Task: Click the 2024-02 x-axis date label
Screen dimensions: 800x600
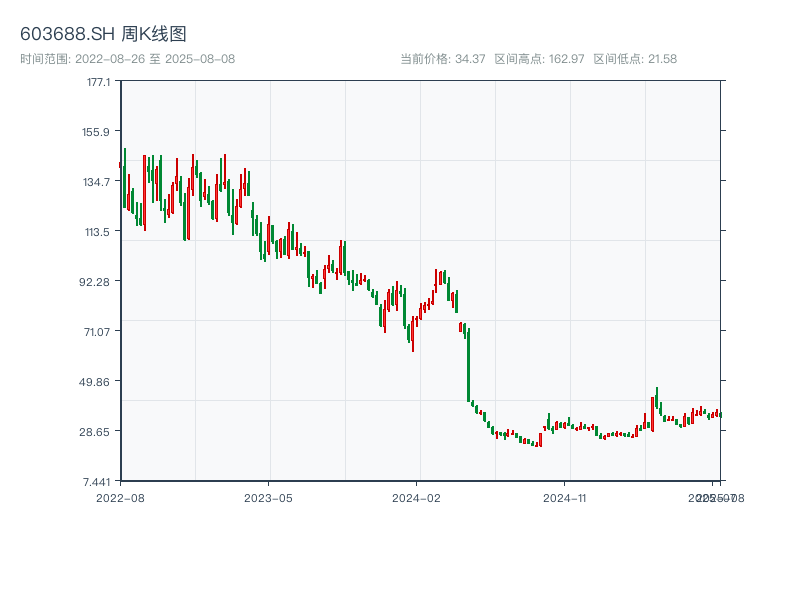Action: click(x=416, y=497)
